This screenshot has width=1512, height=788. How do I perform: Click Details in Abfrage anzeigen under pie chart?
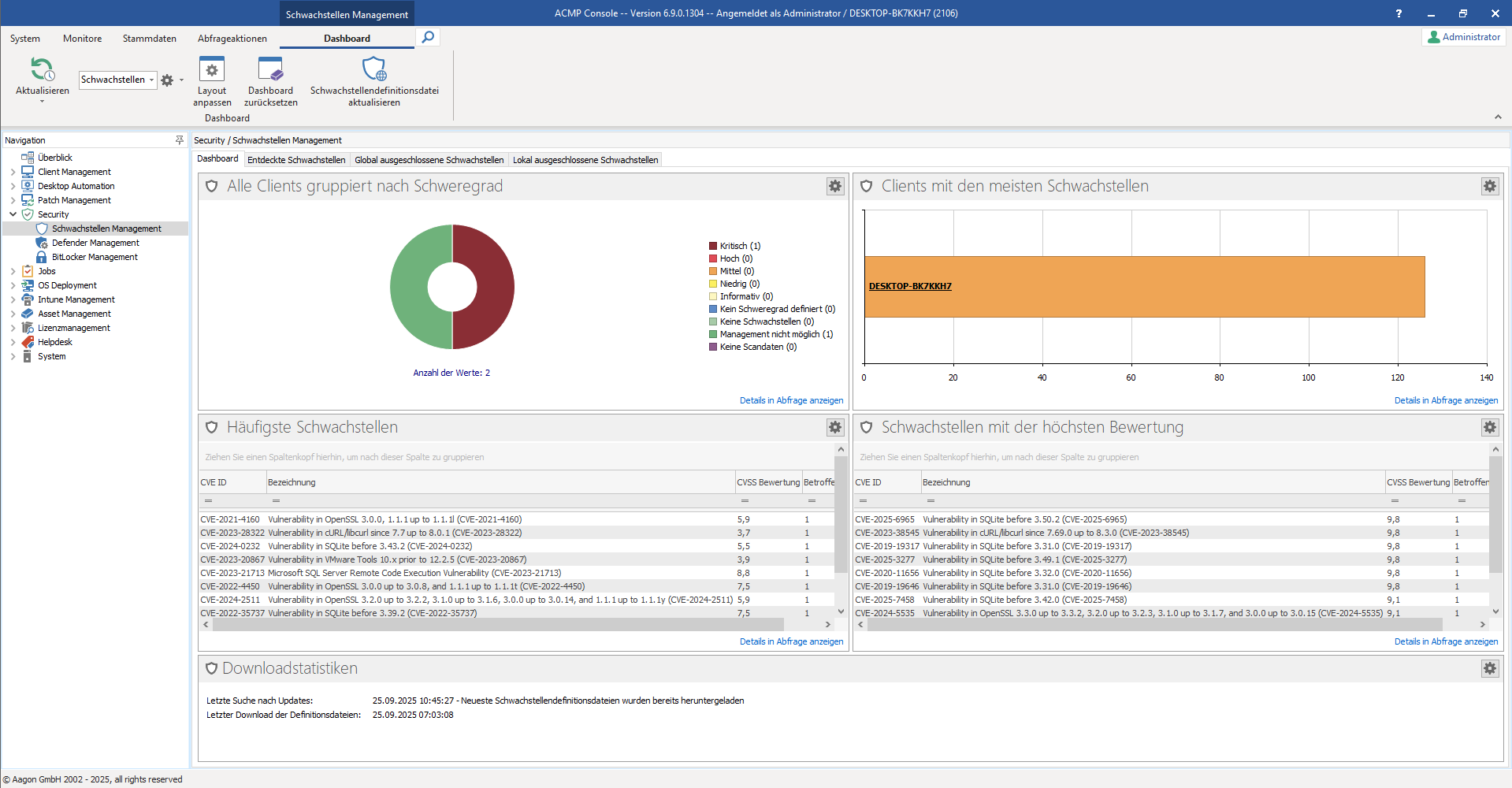point(791,400)
